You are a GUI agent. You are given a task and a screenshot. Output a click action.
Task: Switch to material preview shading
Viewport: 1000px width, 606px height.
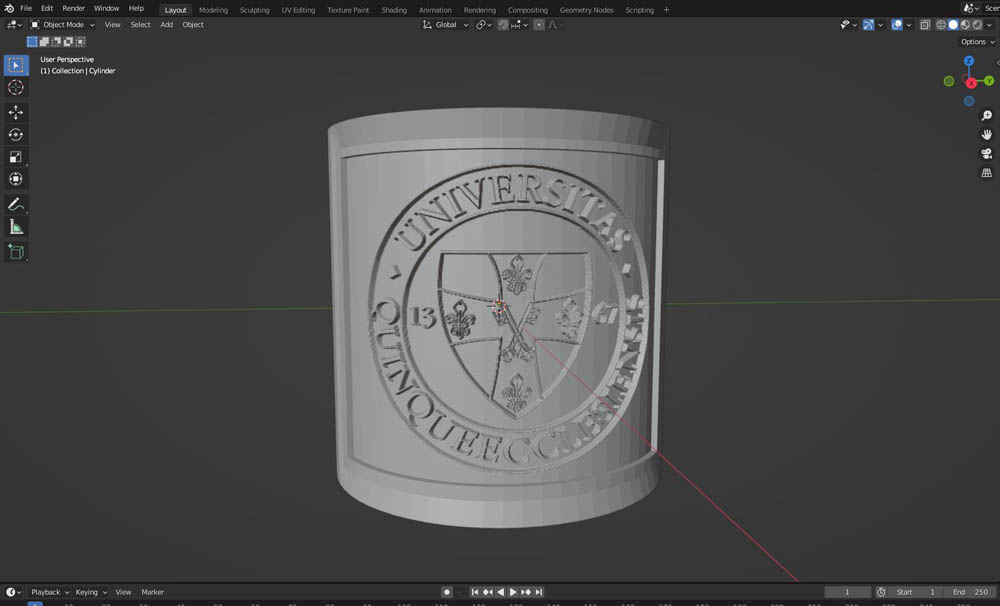(966, 25)
